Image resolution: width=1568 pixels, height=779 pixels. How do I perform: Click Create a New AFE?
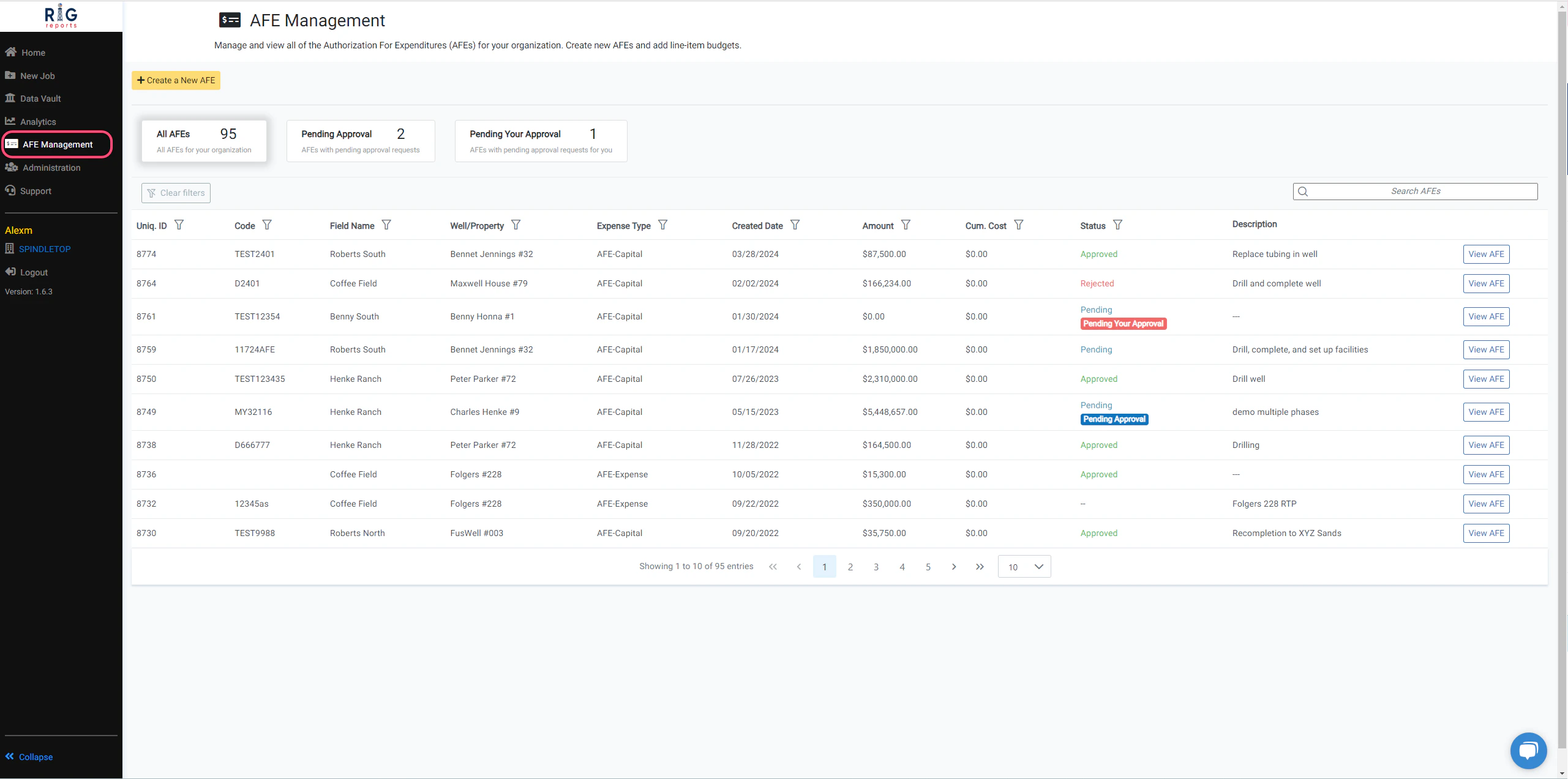point(176,80)
